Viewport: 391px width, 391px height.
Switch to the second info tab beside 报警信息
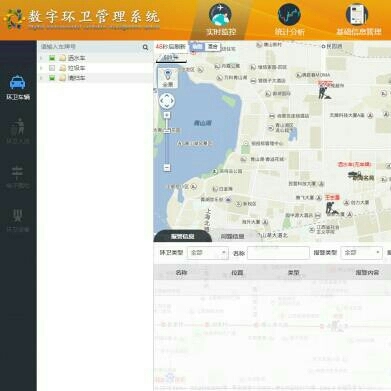(233, 236)
